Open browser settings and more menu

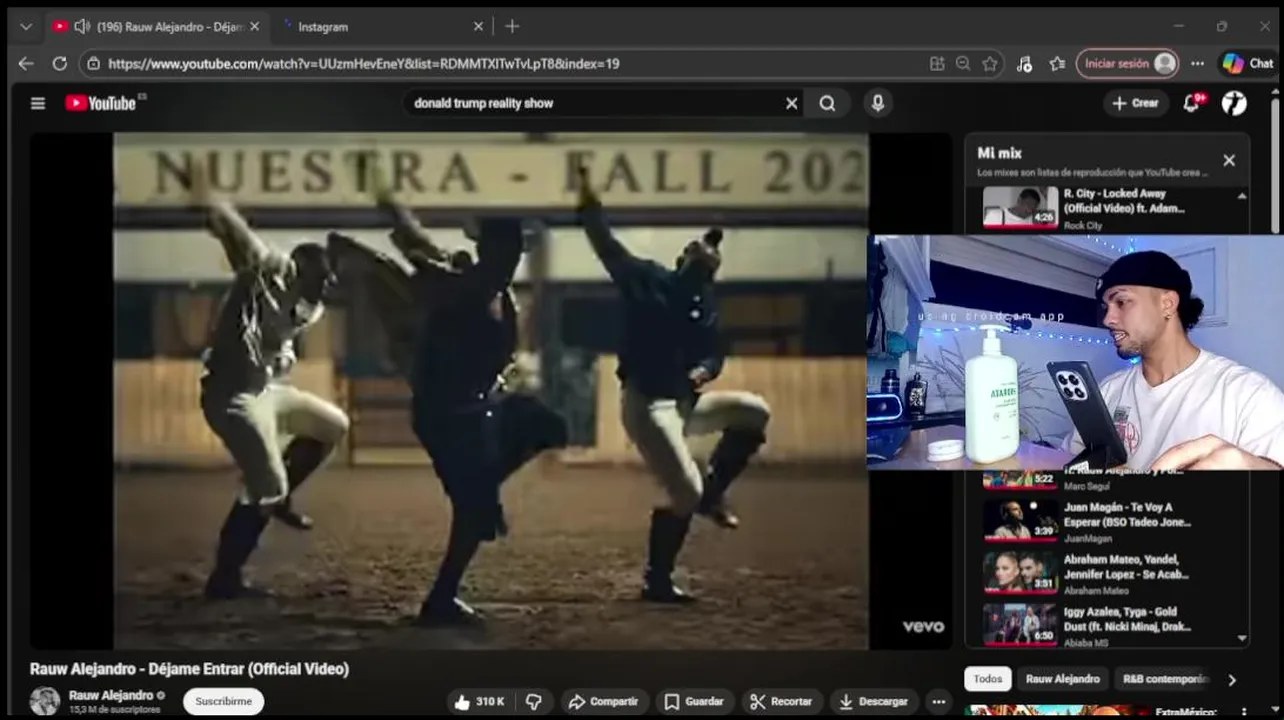(1197, 63)
